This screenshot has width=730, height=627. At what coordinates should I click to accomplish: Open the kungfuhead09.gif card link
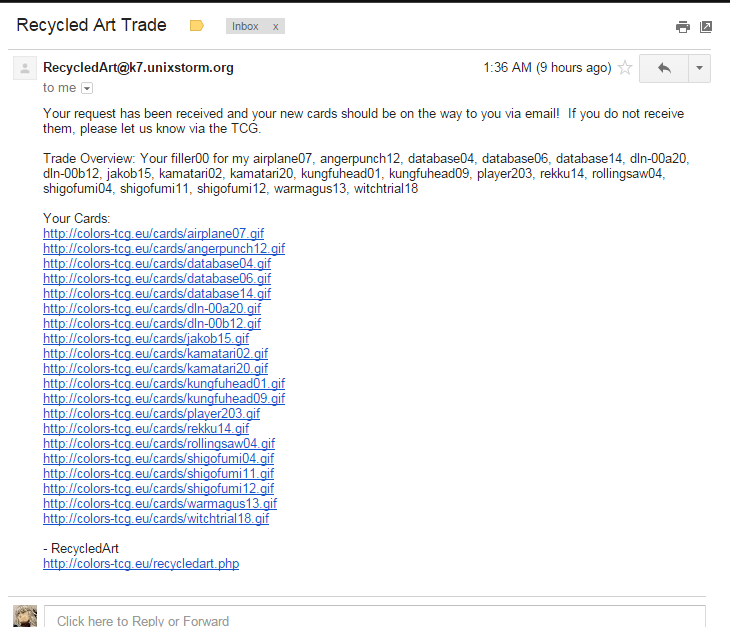tap(164, 398)
